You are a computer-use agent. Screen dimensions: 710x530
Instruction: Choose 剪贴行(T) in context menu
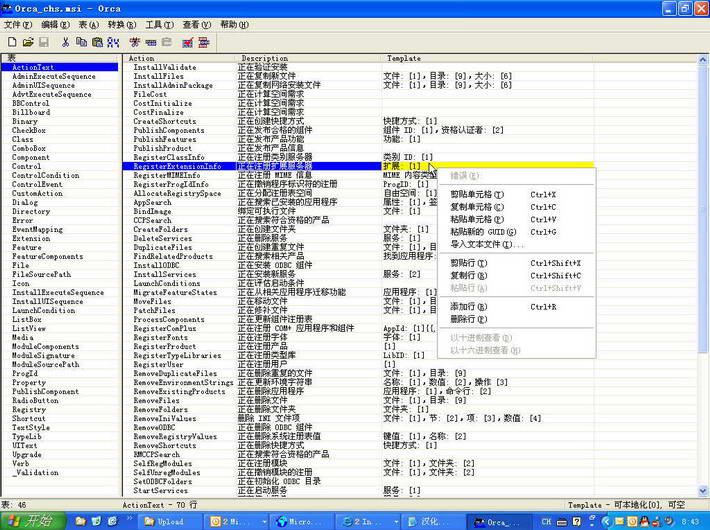click(x=516, y=263)
